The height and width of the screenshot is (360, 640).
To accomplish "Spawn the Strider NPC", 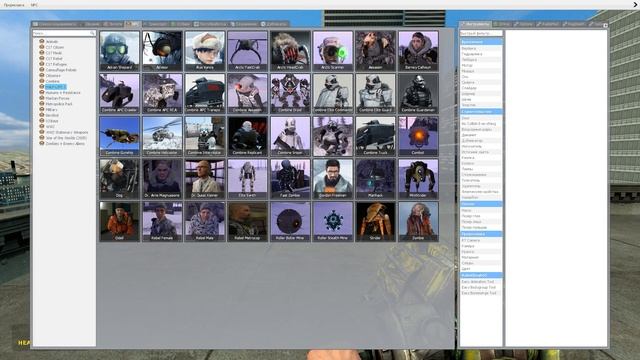I will tap(376, 221).
